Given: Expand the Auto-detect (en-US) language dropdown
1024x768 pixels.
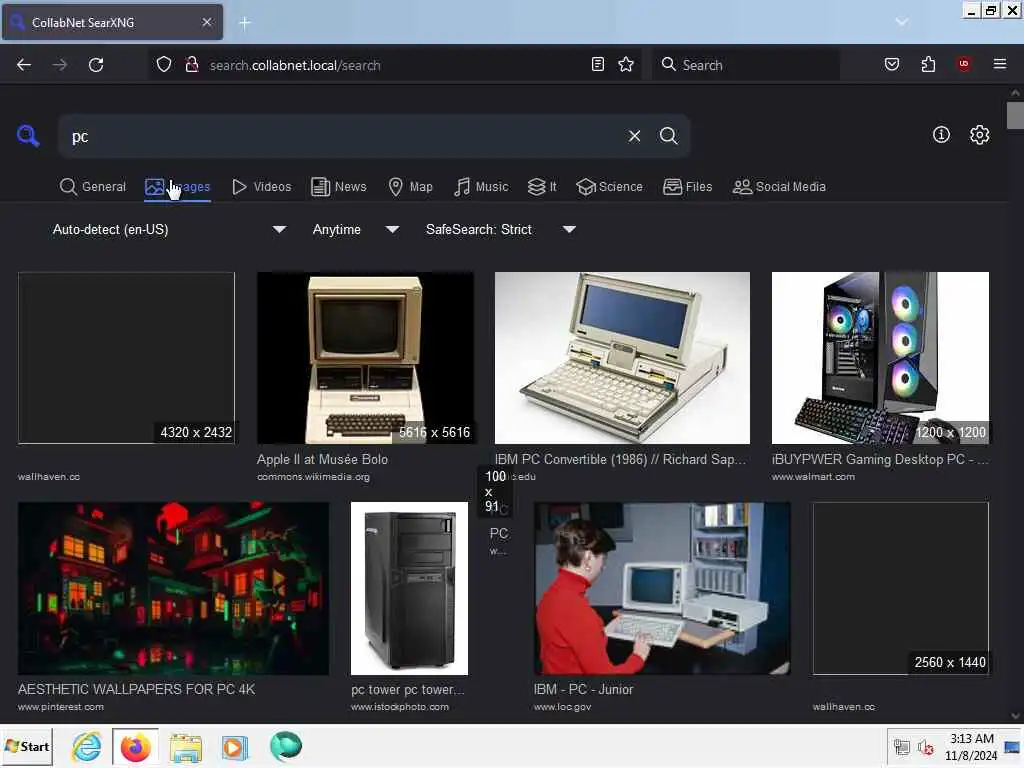Looking at the screenshot, I should [169, 229].
